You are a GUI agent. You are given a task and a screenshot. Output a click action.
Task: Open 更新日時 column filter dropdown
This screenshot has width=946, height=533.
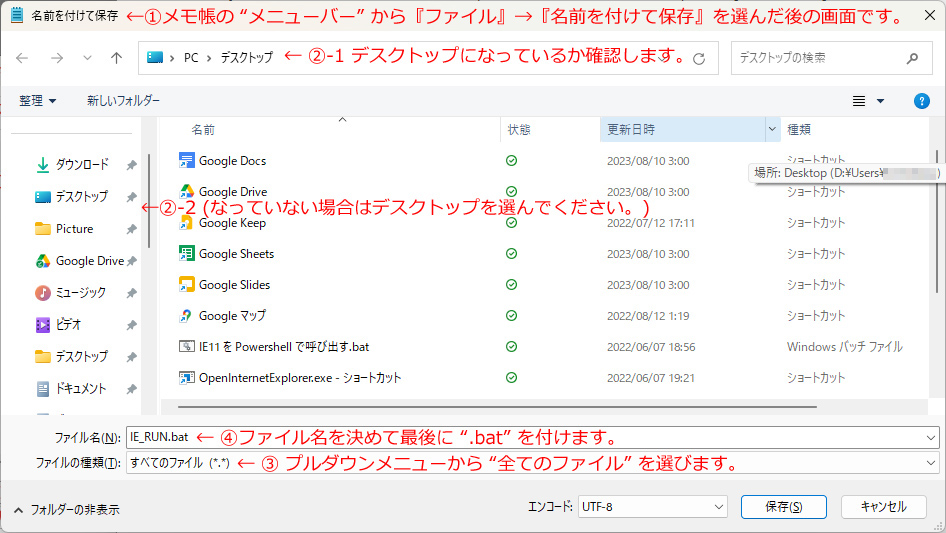(x=772, y=130)
